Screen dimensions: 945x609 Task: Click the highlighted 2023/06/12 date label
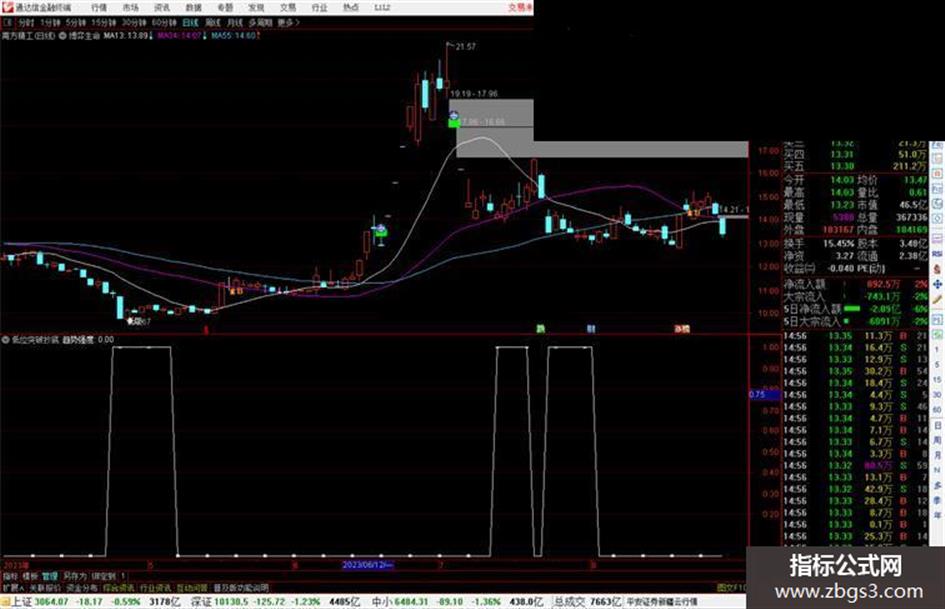point(367,565)
